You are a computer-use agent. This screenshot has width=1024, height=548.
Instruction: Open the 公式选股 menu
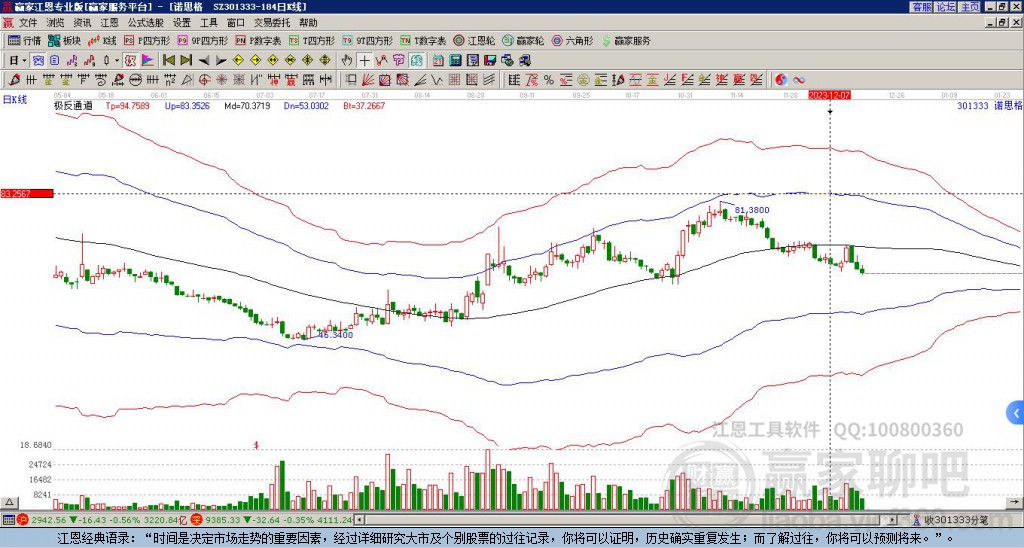tap(146, 23)
